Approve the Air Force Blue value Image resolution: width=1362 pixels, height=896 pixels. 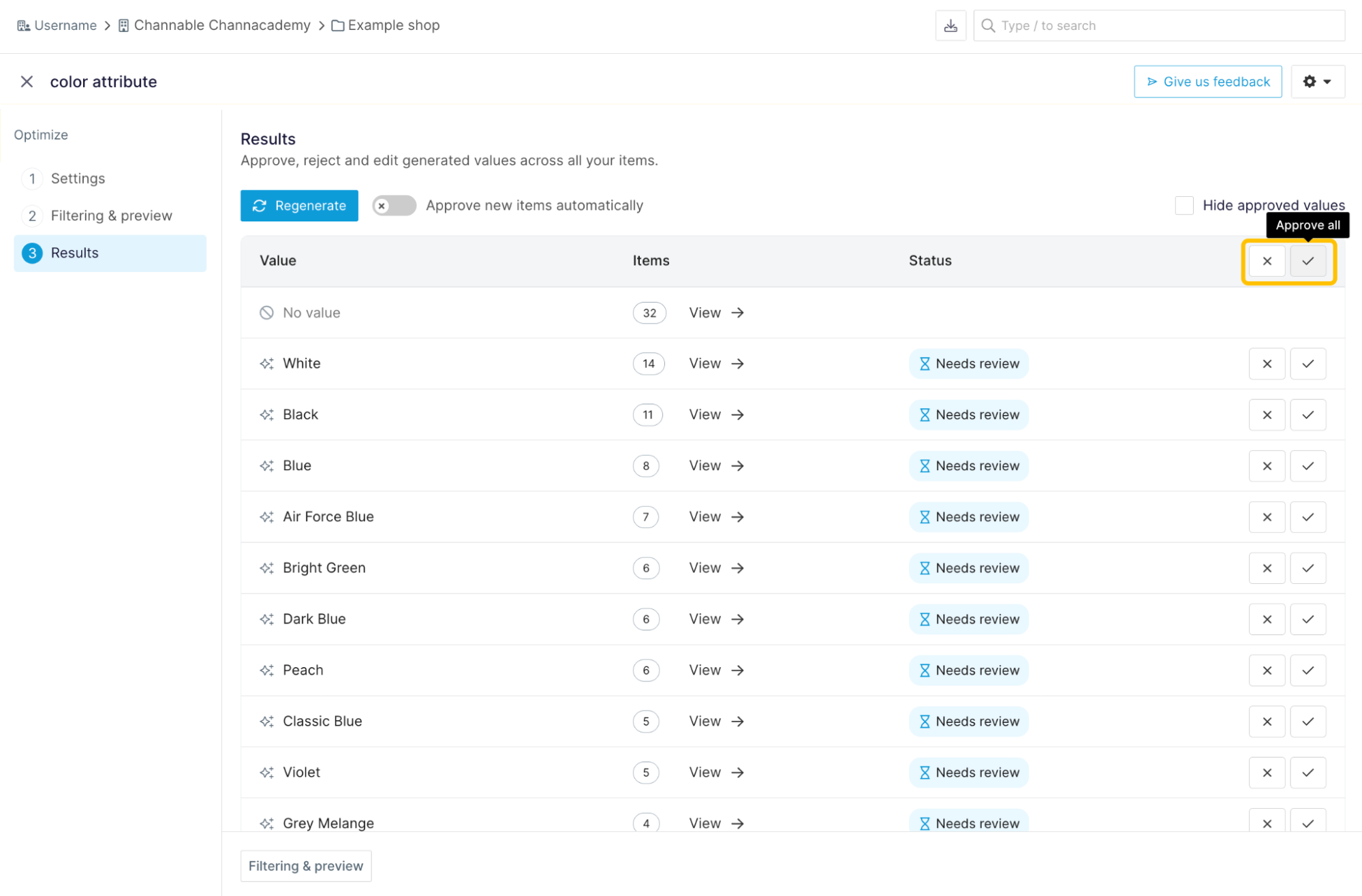pos(1307,517)
